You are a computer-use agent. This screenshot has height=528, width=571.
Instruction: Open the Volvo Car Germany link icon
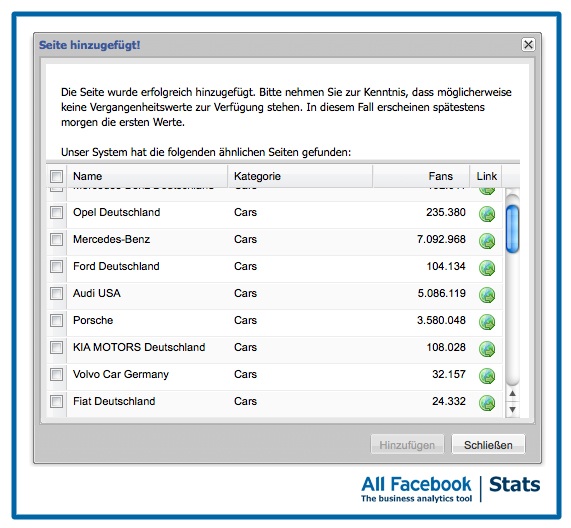coord(487,376)
